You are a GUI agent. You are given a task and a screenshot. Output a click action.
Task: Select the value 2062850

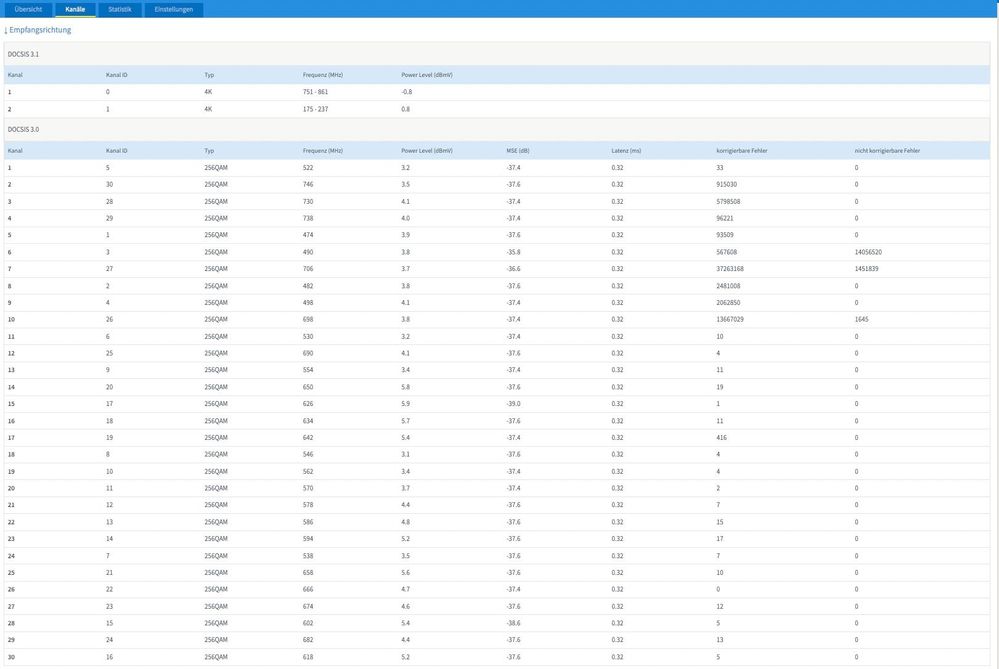pos(728,302)
